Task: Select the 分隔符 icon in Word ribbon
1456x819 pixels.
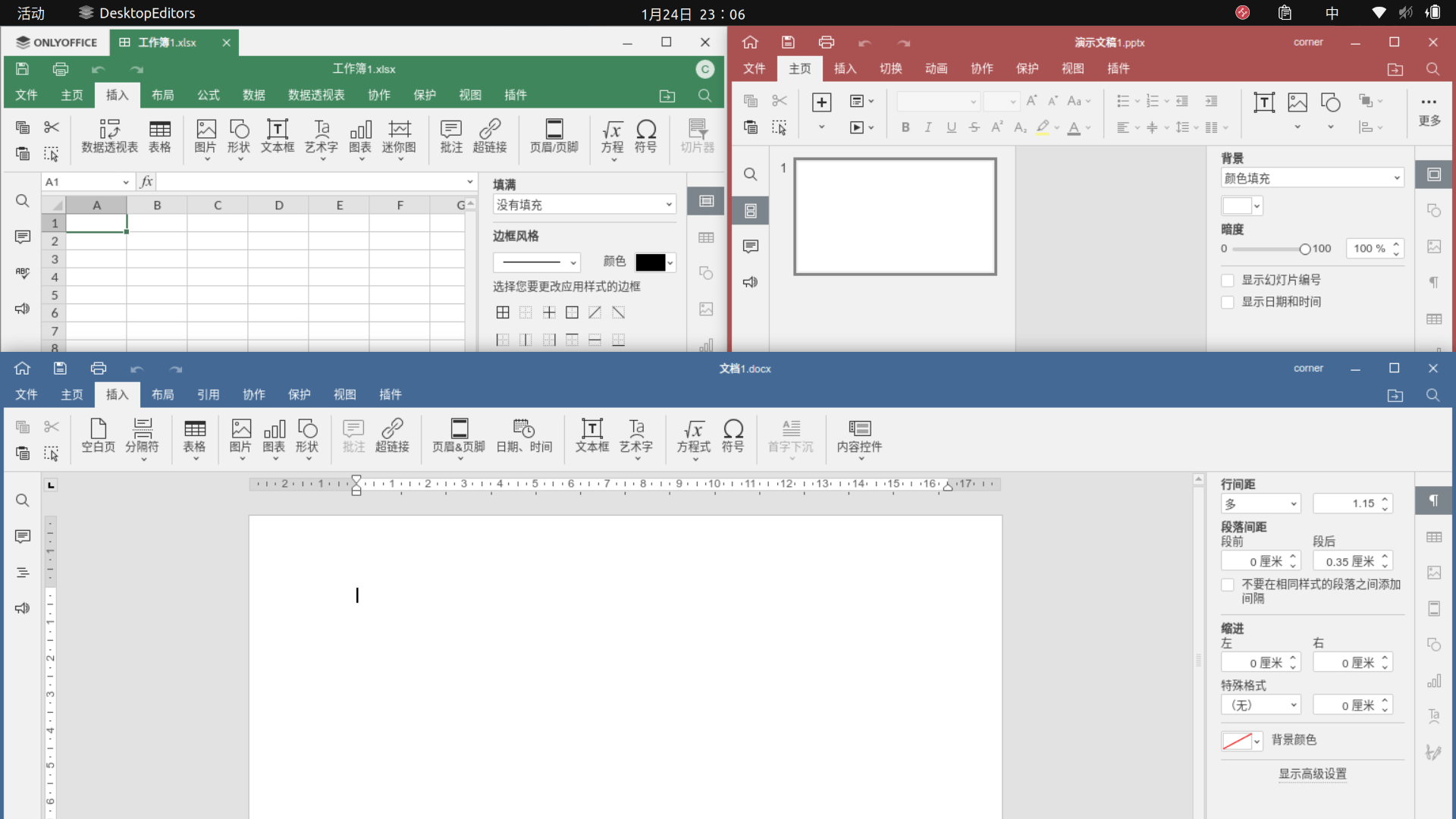Action: 143,437
